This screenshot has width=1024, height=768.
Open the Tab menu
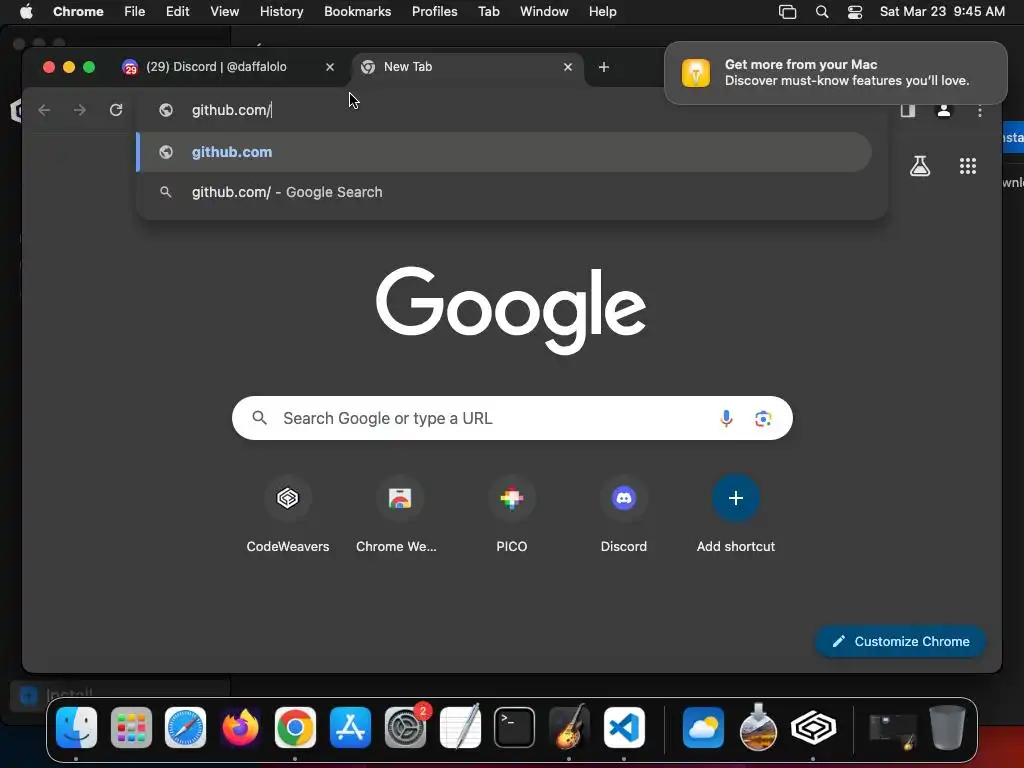coord(488,12)
